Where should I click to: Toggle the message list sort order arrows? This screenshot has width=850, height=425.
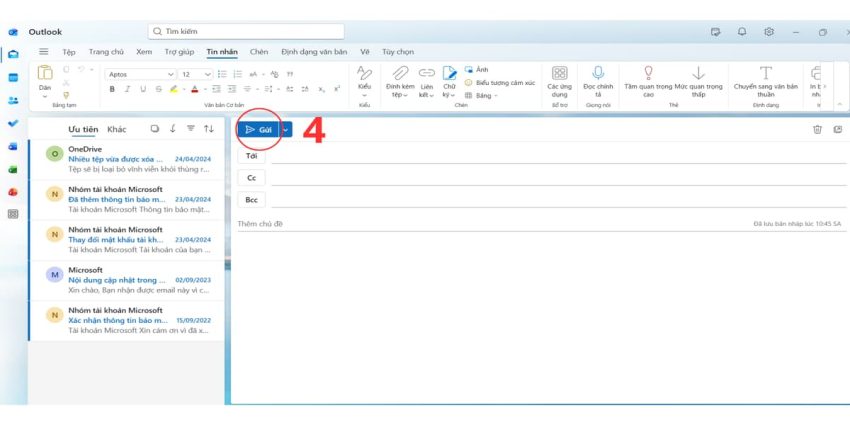pos(209,129)
